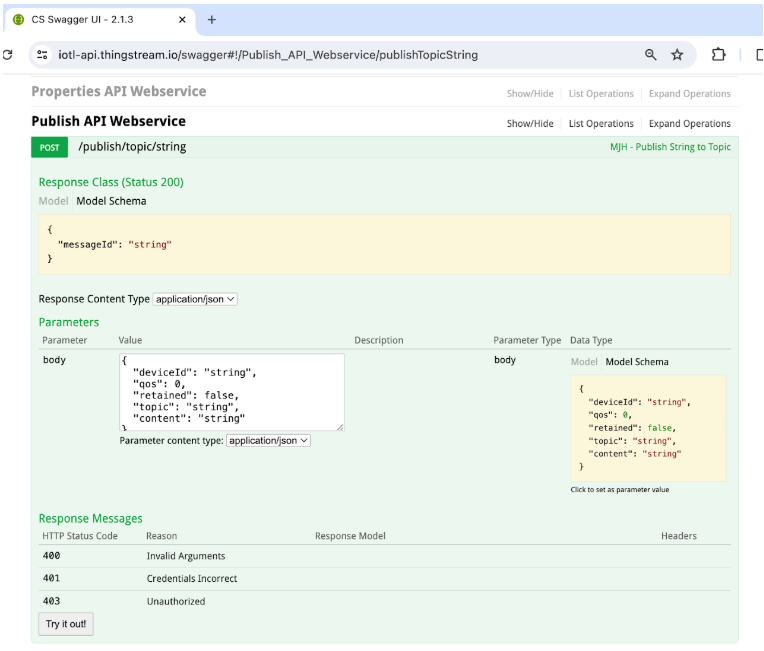Switch Response Class view to Model
The height and width of the screenshot is (651, 764).
point(53,201)
